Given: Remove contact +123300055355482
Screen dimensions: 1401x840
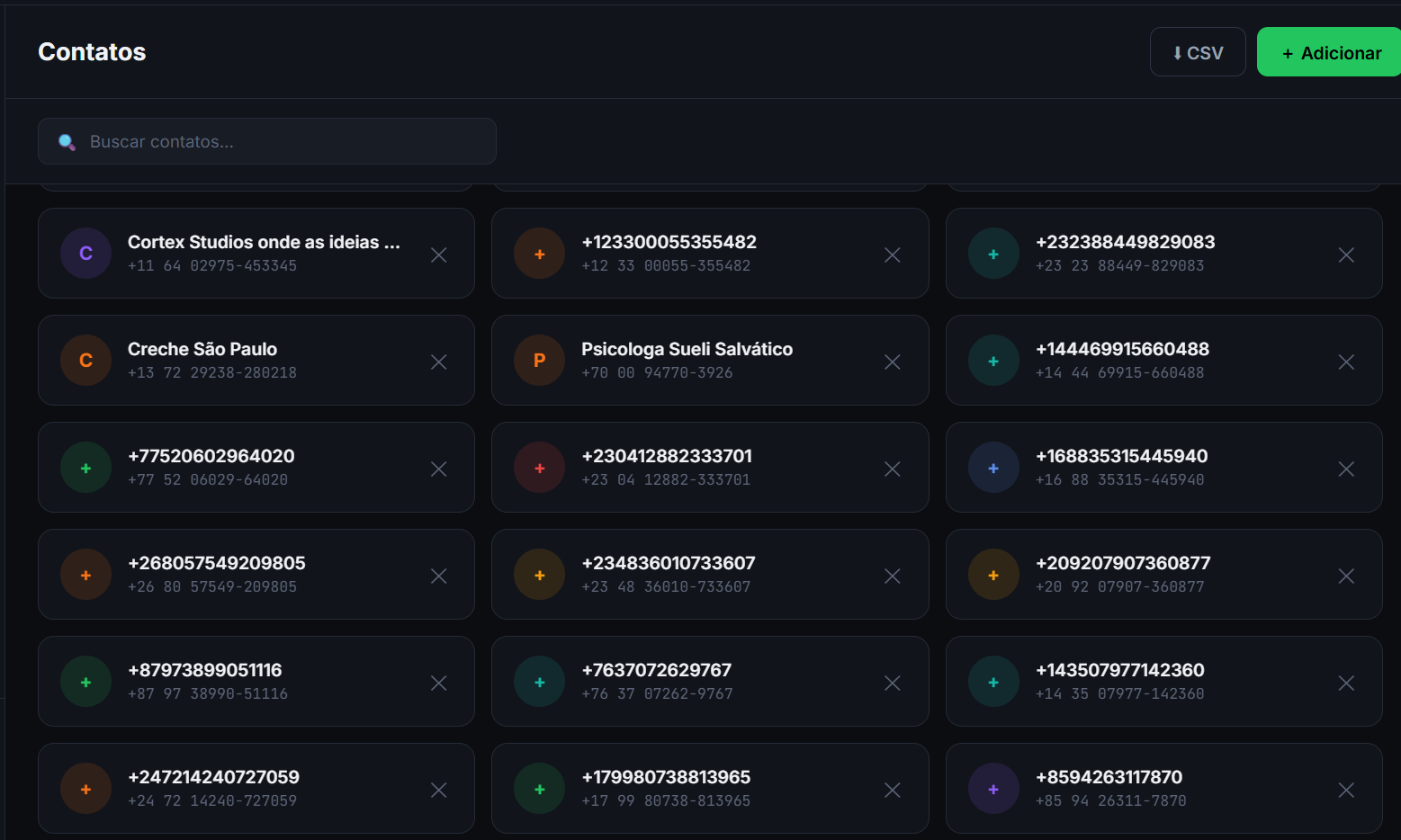Looking at the screenshot, I should pos(893,255).
